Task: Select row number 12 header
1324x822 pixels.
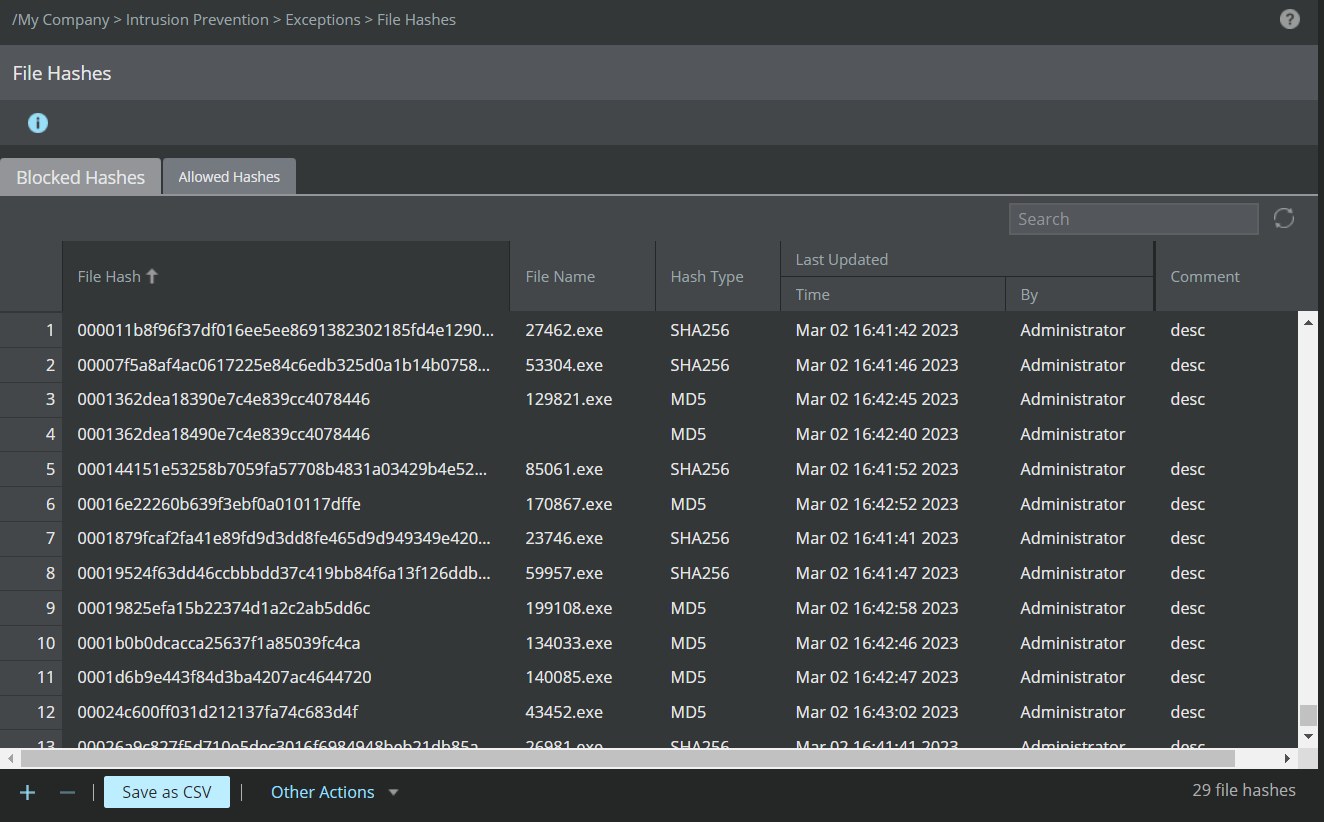Action: (31, 712)
